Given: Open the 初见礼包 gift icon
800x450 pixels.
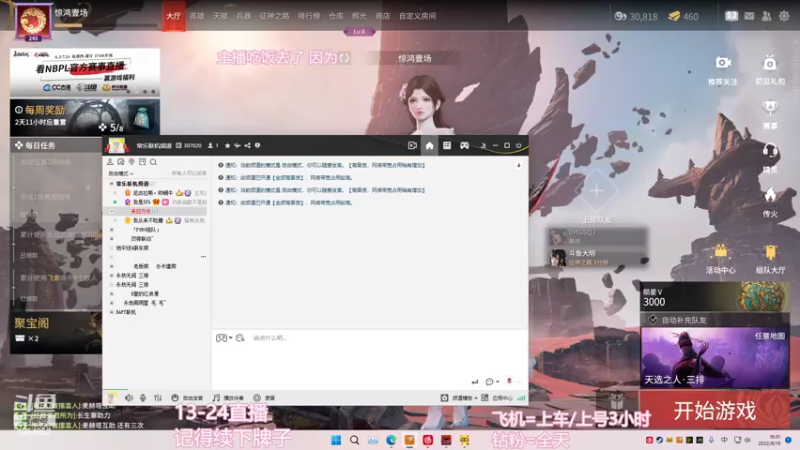Looking at the screenshot, I should tap(770, 63).
